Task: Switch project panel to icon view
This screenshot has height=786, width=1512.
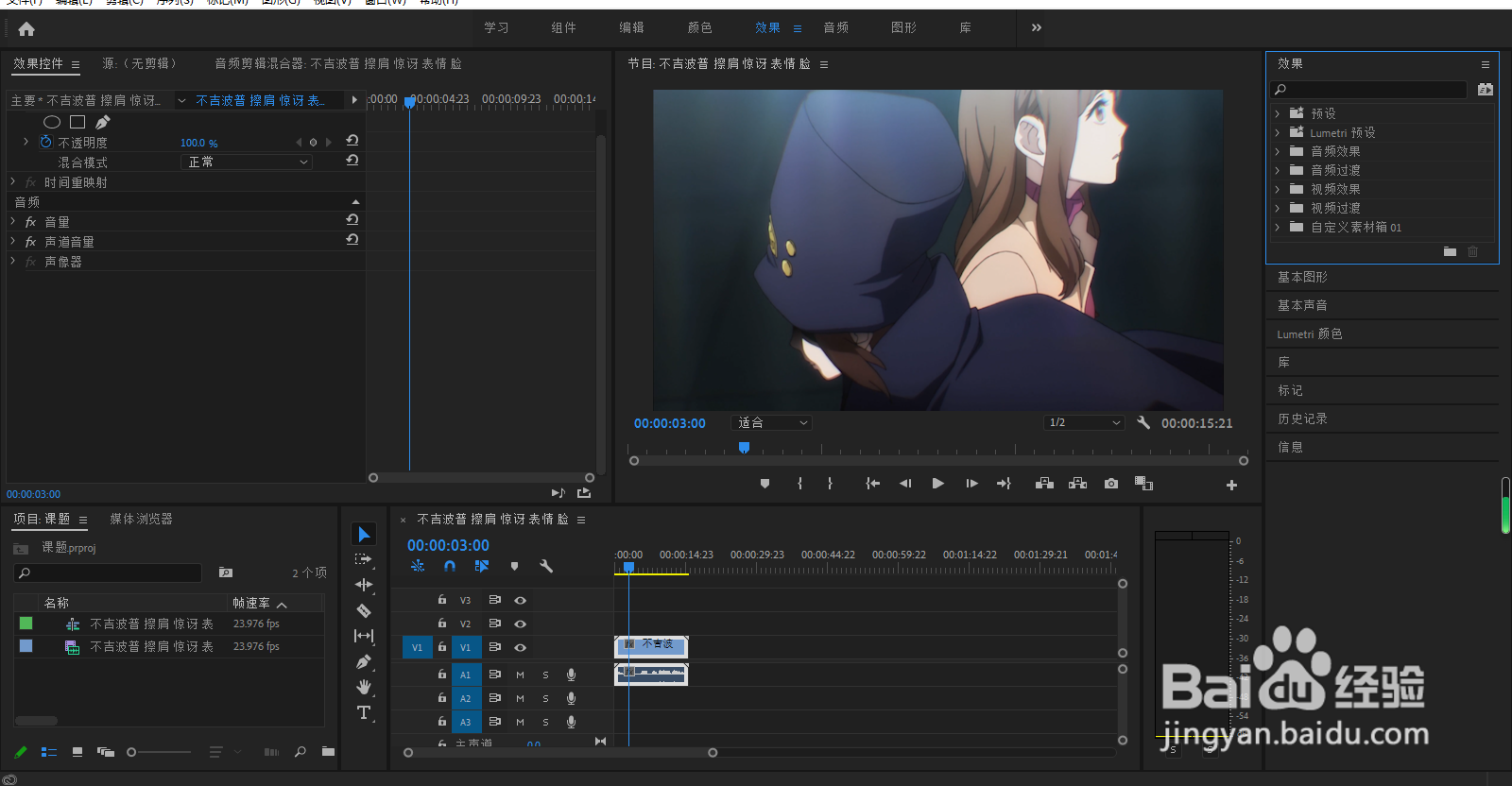Action: coord(77,752)
